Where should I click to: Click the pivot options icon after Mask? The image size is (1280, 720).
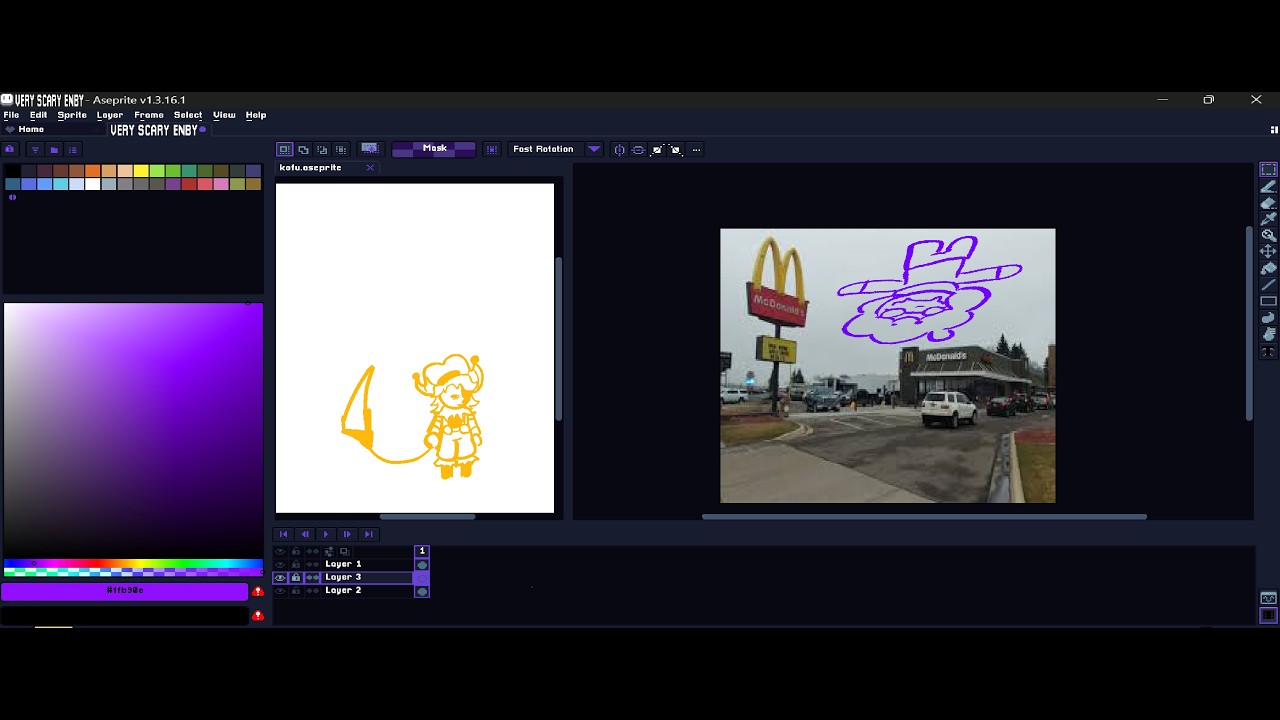[492, 149]
